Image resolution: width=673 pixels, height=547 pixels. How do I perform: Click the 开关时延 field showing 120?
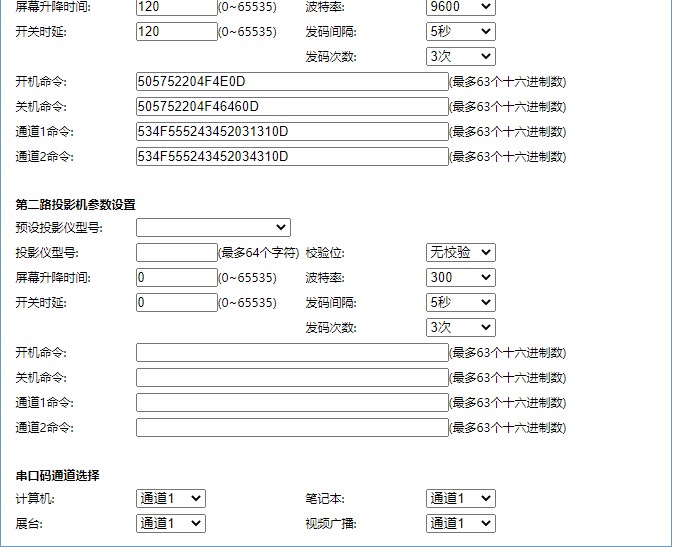click(176, 31)
